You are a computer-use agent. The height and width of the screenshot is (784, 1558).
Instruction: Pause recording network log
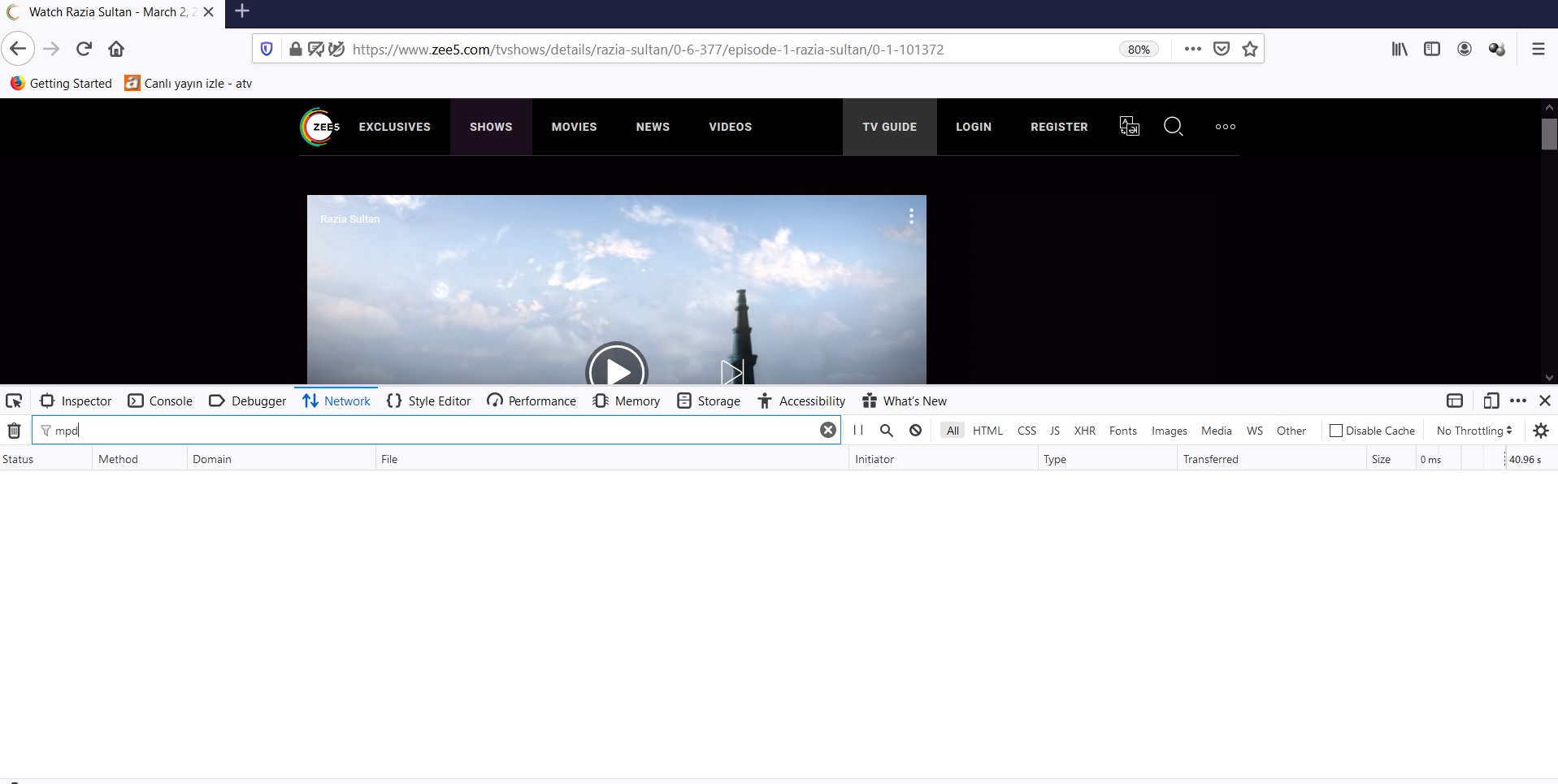[857, 431]
